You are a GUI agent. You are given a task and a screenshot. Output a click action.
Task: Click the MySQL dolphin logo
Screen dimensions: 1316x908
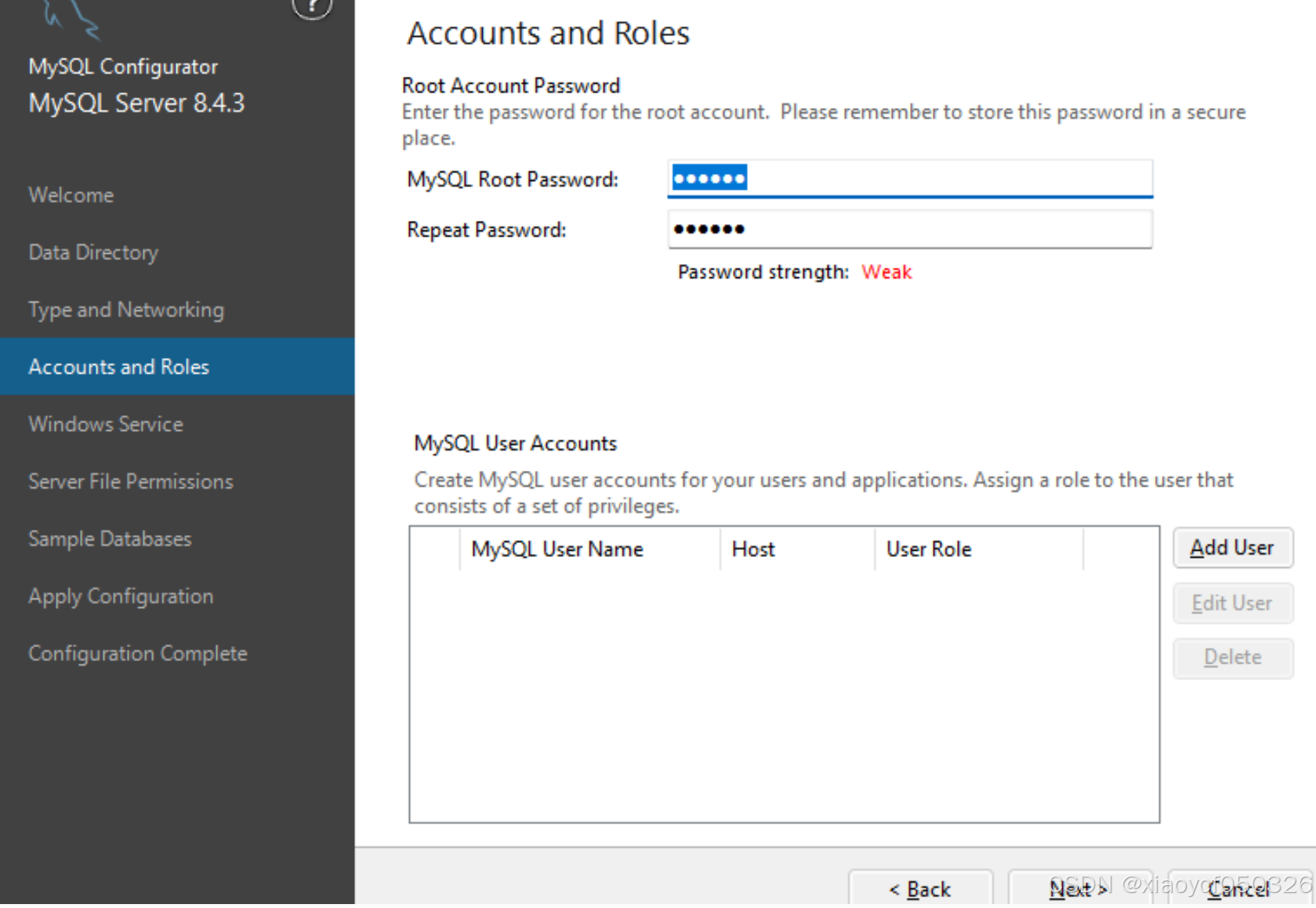tap(71, 19)
